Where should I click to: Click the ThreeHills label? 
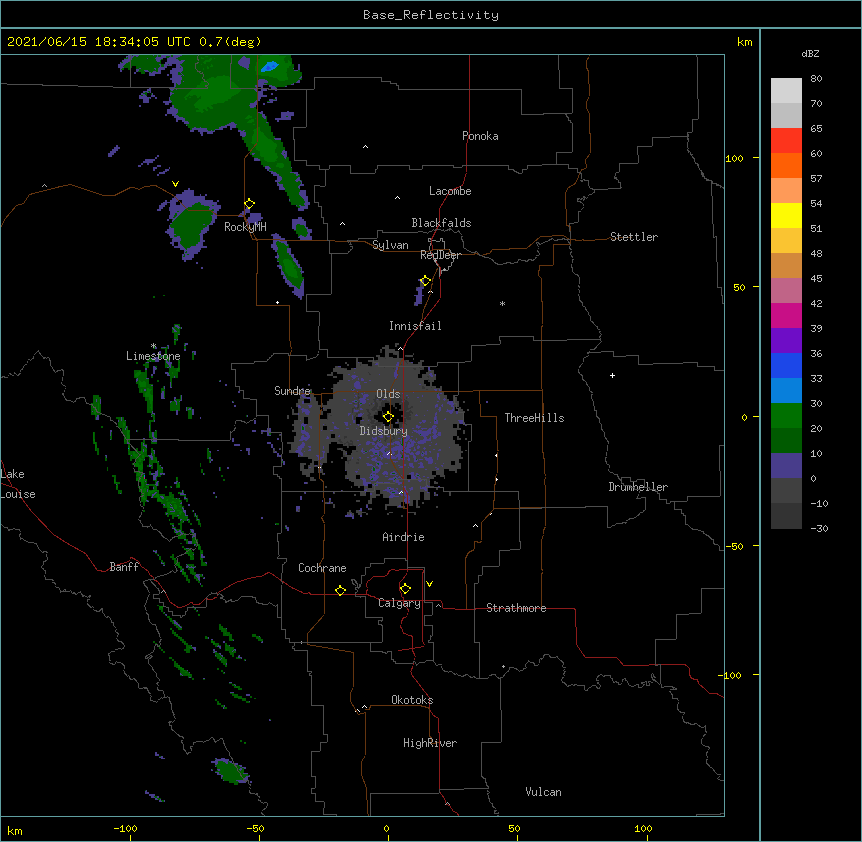[534, 418]
